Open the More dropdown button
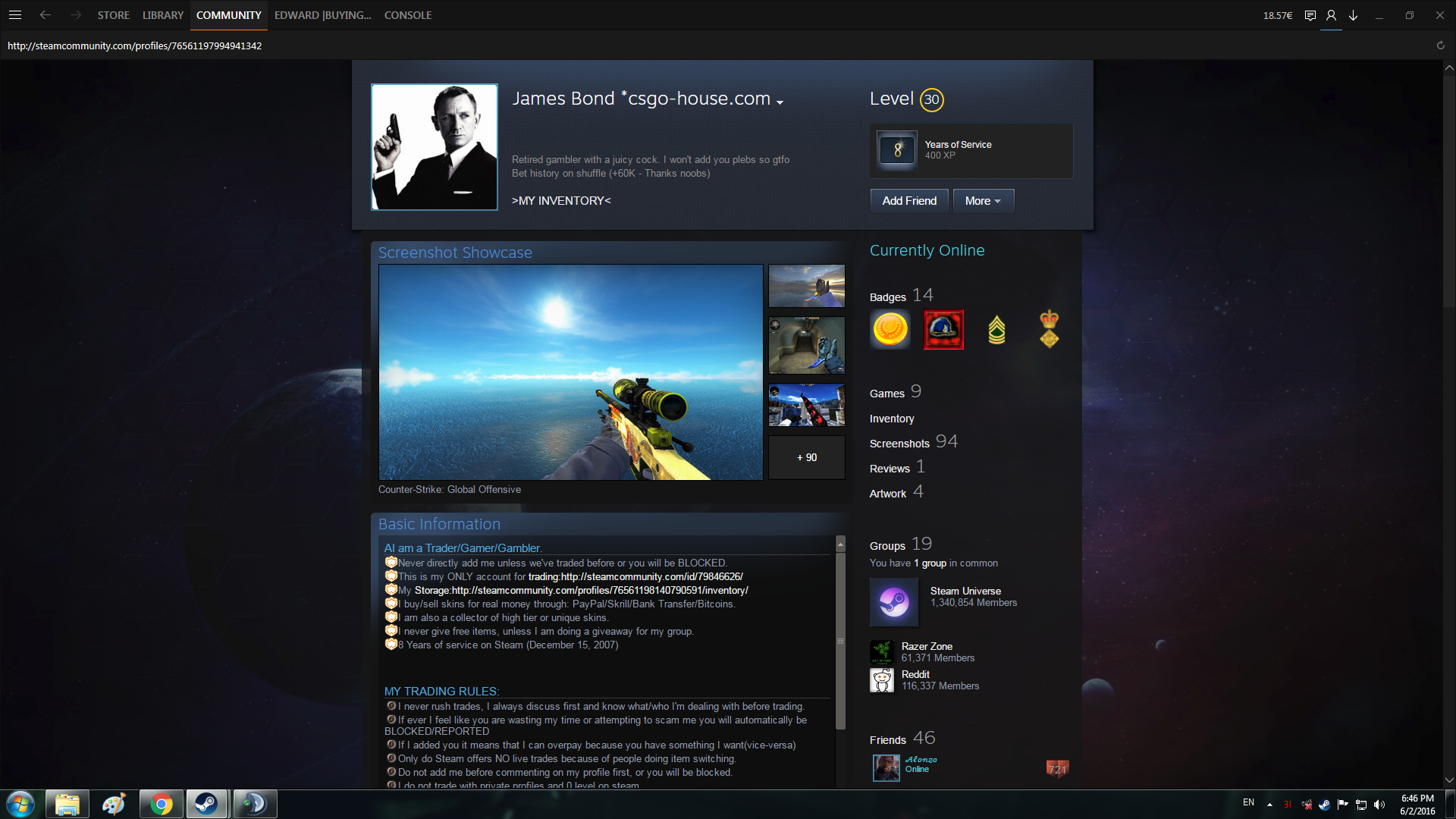1456x819 pixels. [983, 201]
